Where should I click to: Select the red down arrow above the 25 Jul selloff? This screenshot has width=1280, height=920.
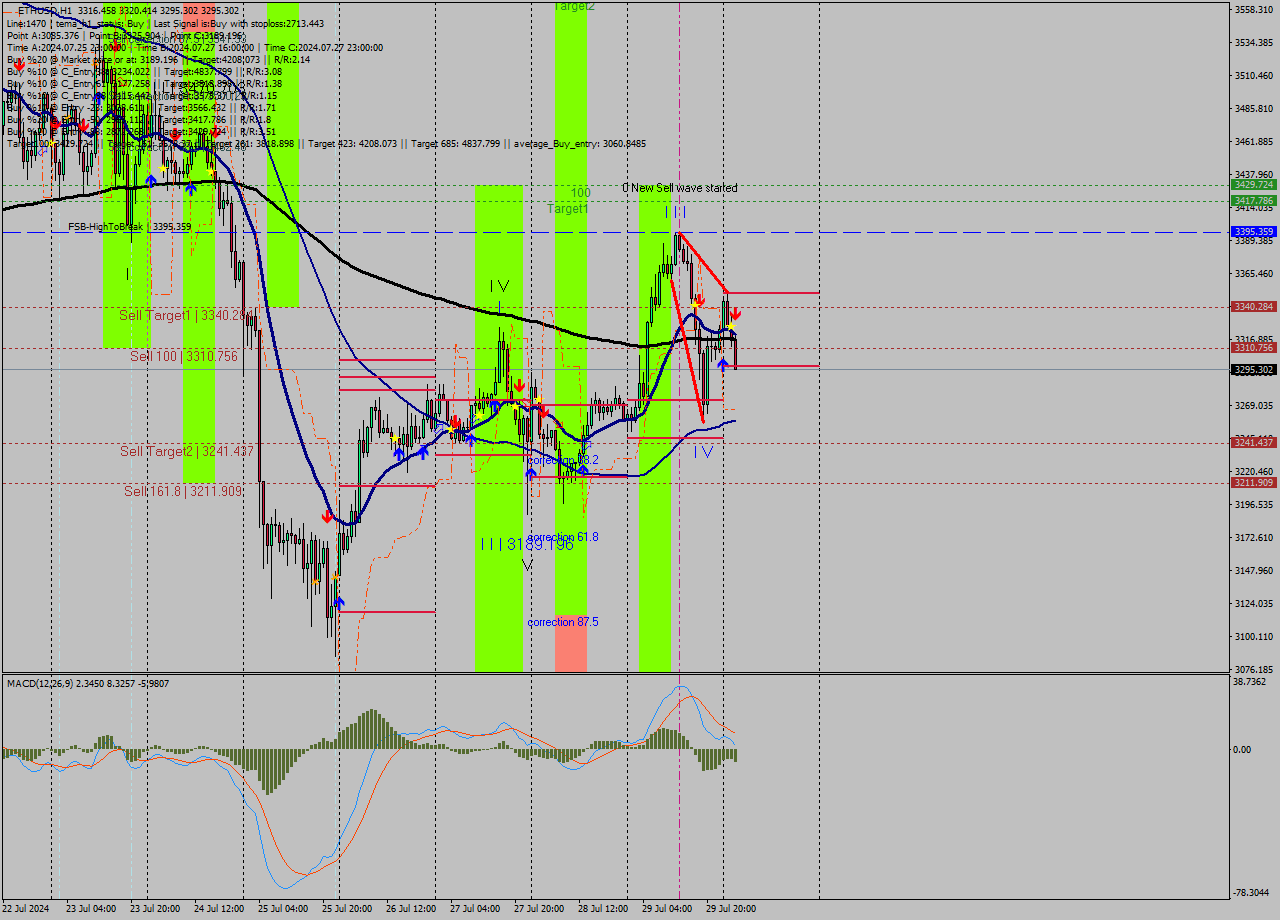[x=328, y=516]
